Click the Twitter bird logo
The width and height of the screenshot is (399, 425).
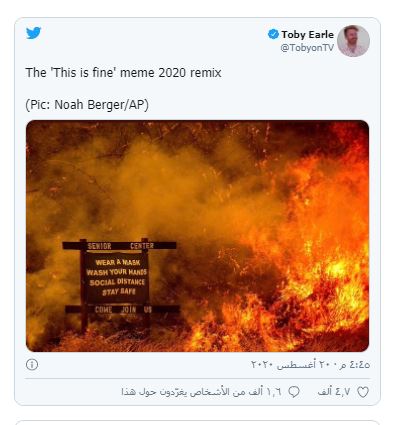pos(33,33)
